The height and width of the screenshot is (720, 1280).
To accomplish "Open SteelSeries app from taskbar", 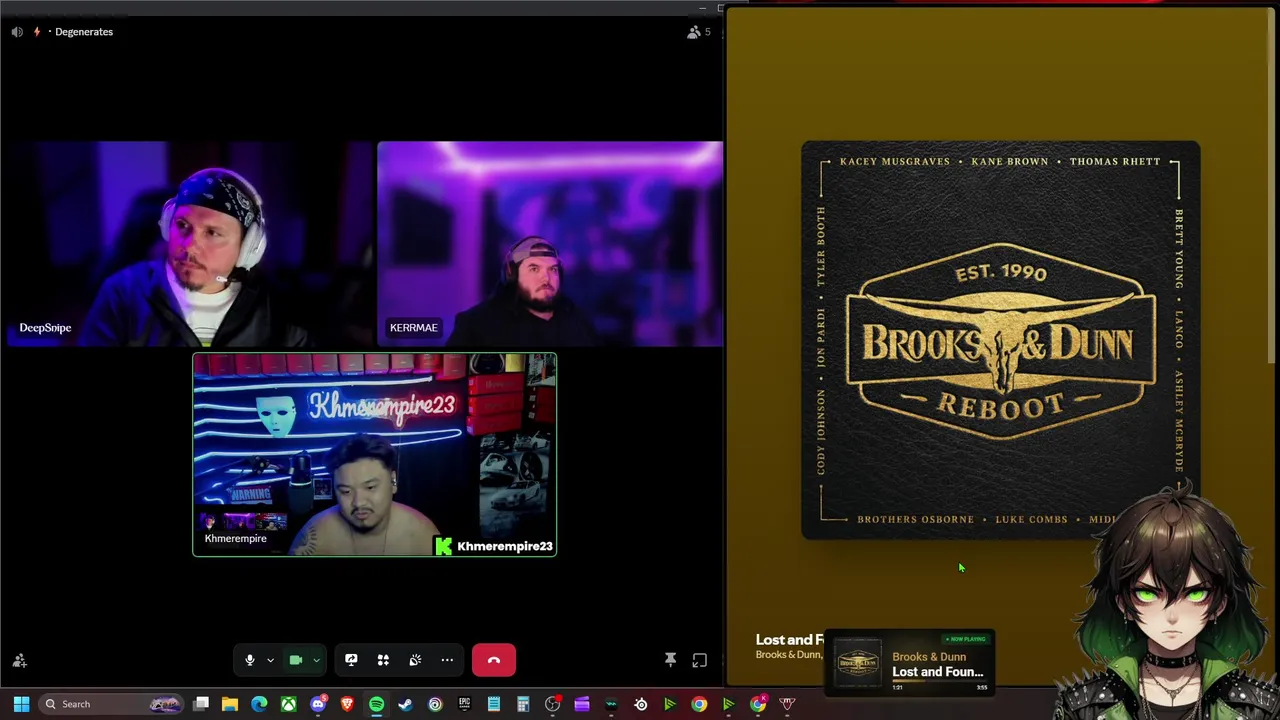I will [641, 704].
